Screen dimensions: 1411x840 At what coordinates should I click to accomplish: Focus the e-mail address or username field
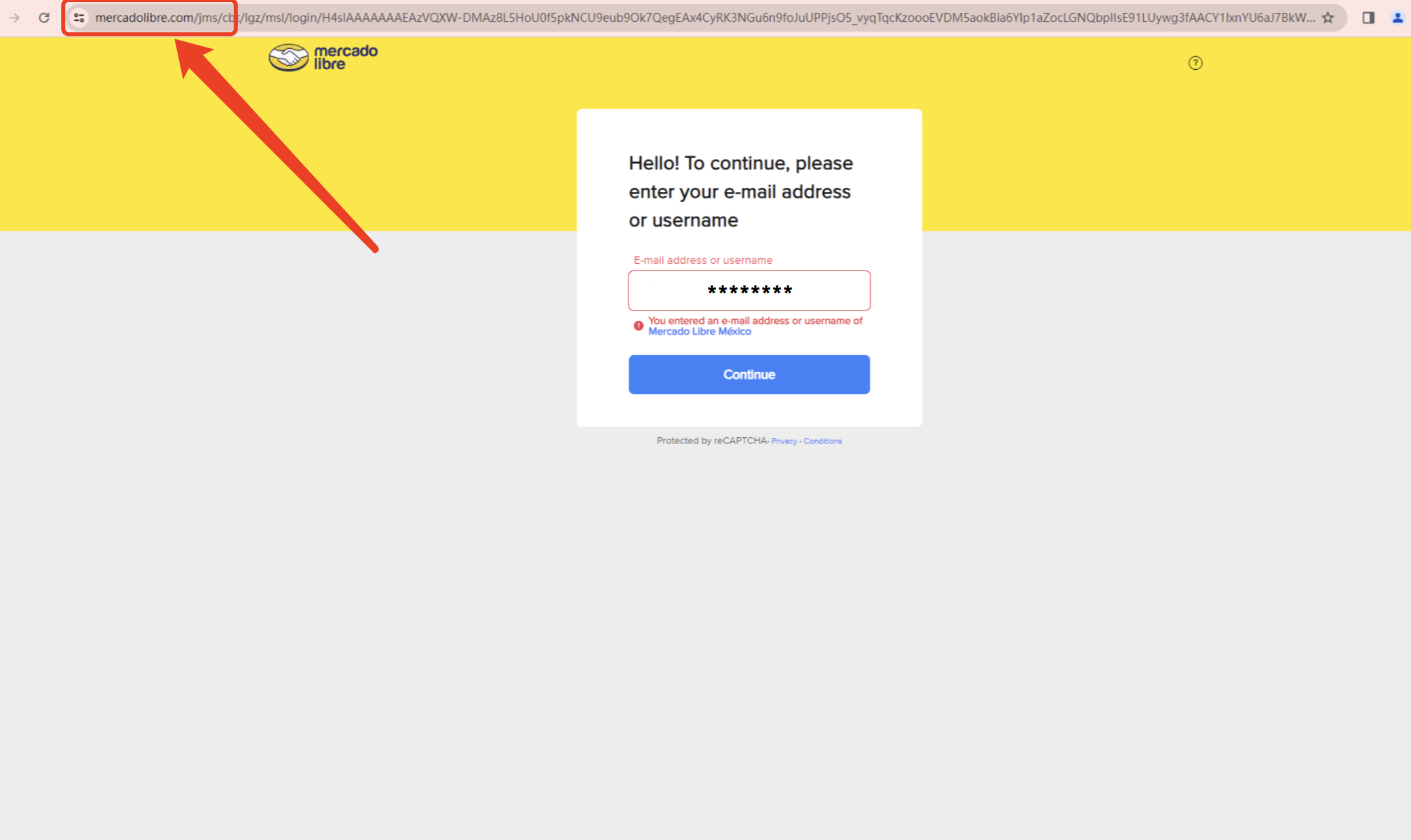[749, 291]
